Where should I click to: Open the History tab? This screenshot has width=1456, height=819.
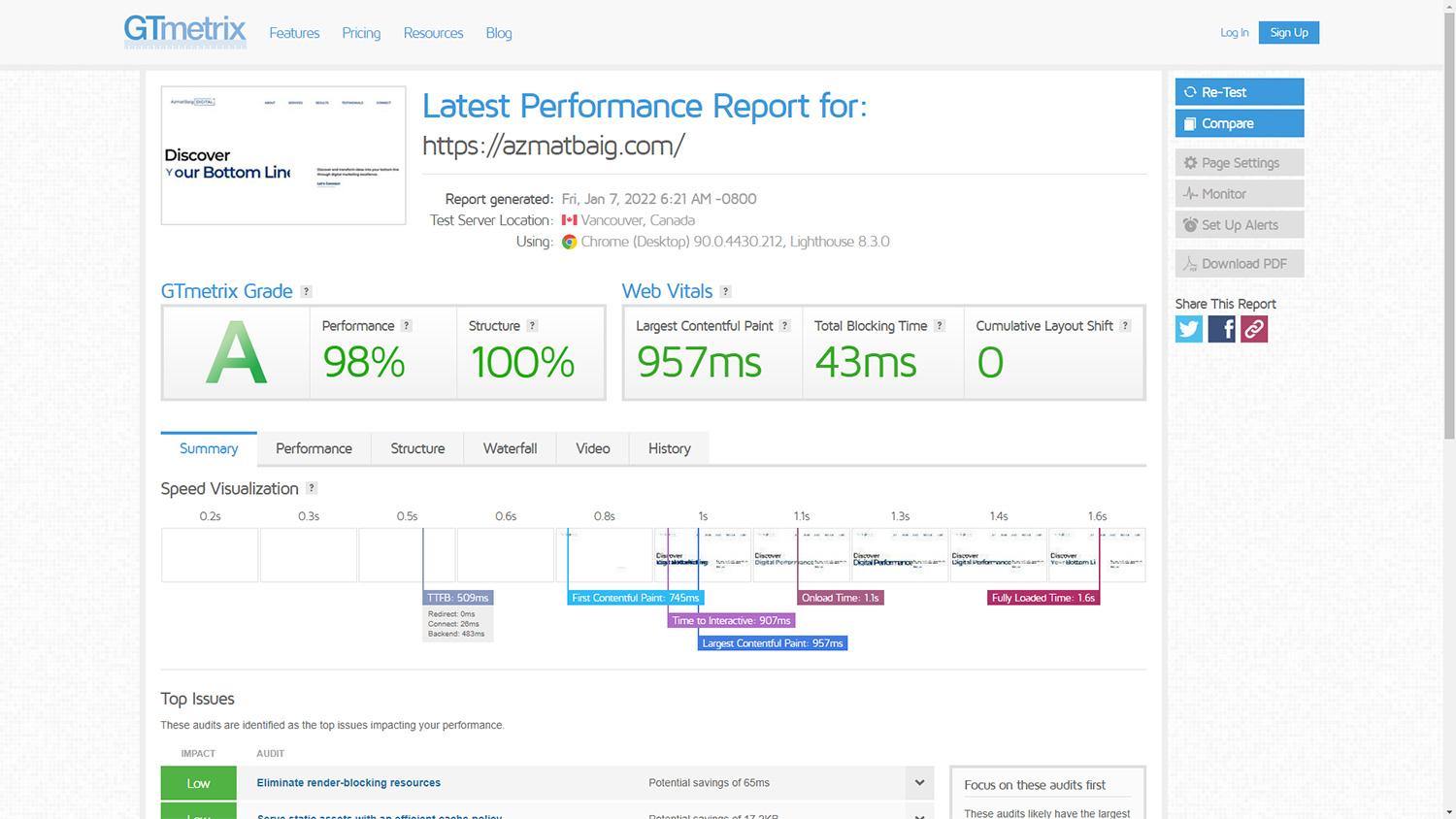[x=669, y=448]
